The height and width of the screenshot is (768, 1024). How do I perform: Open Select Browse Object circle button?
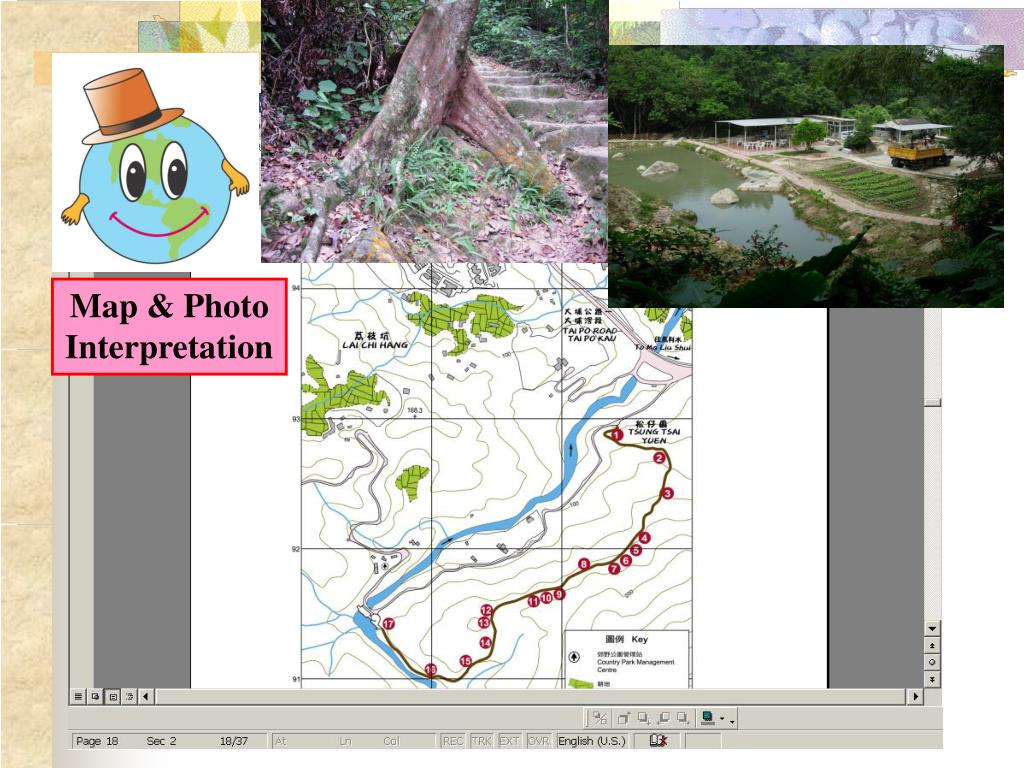(932, 662)
